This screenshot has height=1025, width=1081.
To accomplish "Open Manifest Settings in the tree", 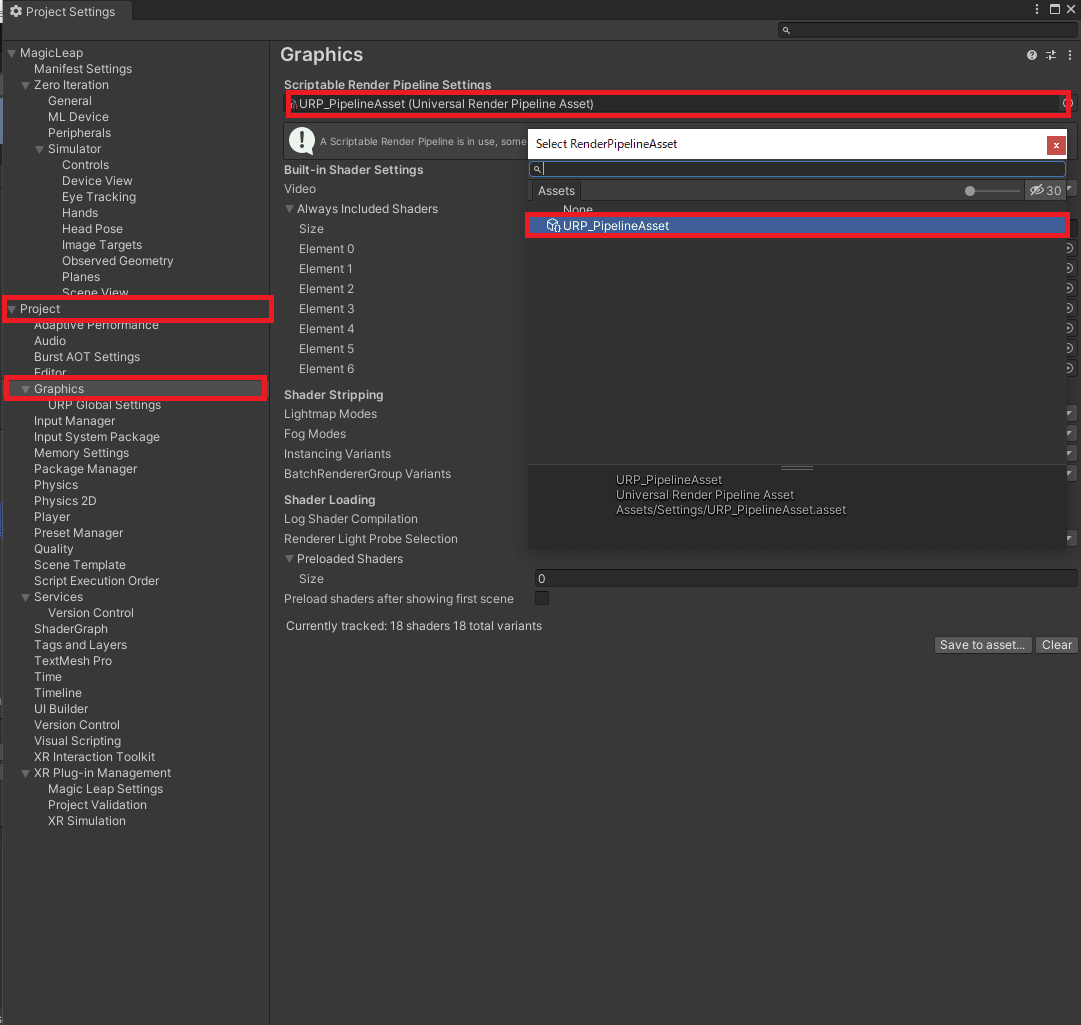I will pos(83,69).
